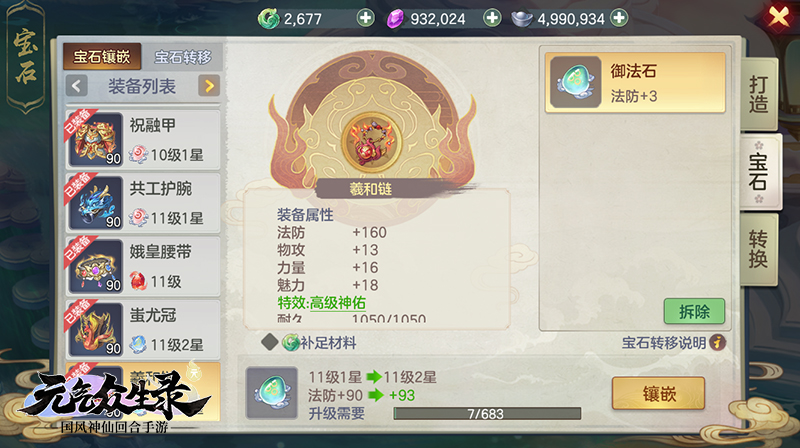Add purple gems with the plus icon

point(492,18)
